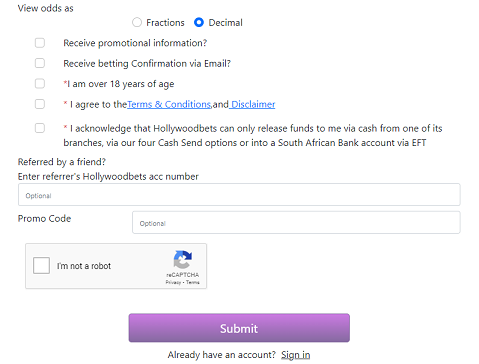
Task: Click the Decimal label text
Action: pyautogui.click(x=226, y=23)
